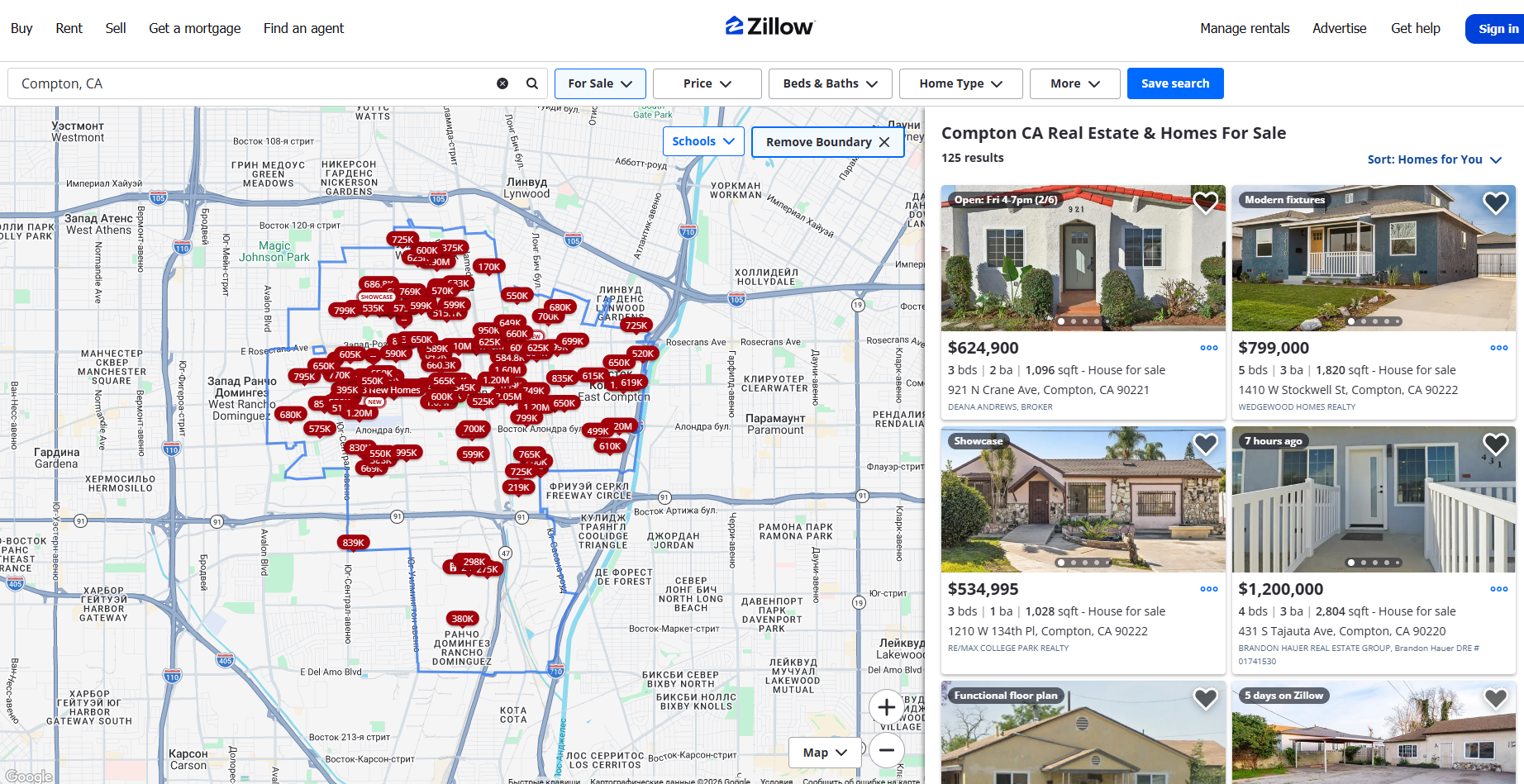Click the Zillow logo
This screenshot has height=784, width=1524.
click(x=769, y=27)
